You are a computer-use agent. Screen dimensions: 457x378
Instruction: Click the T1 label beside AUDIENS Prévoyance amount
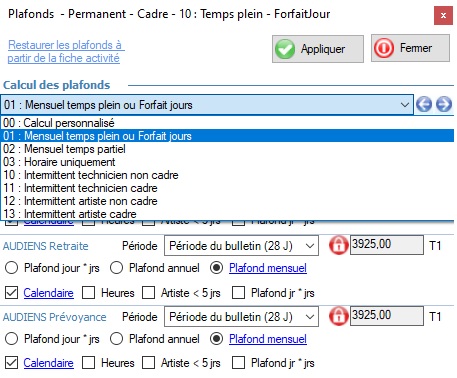point(435,316)
